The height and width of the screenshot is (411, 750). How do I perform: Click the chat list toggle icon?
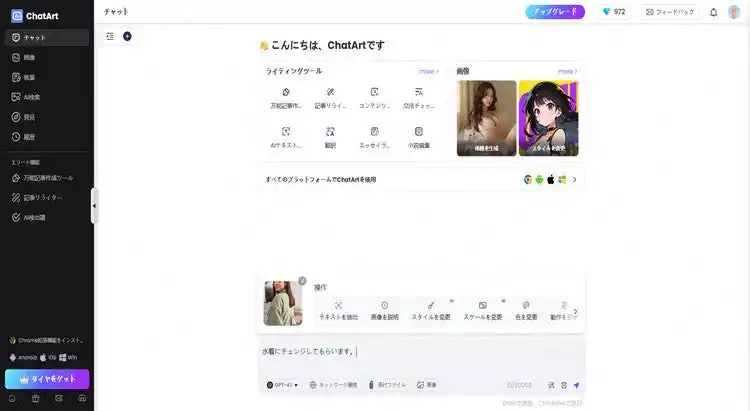coord(110,36)
